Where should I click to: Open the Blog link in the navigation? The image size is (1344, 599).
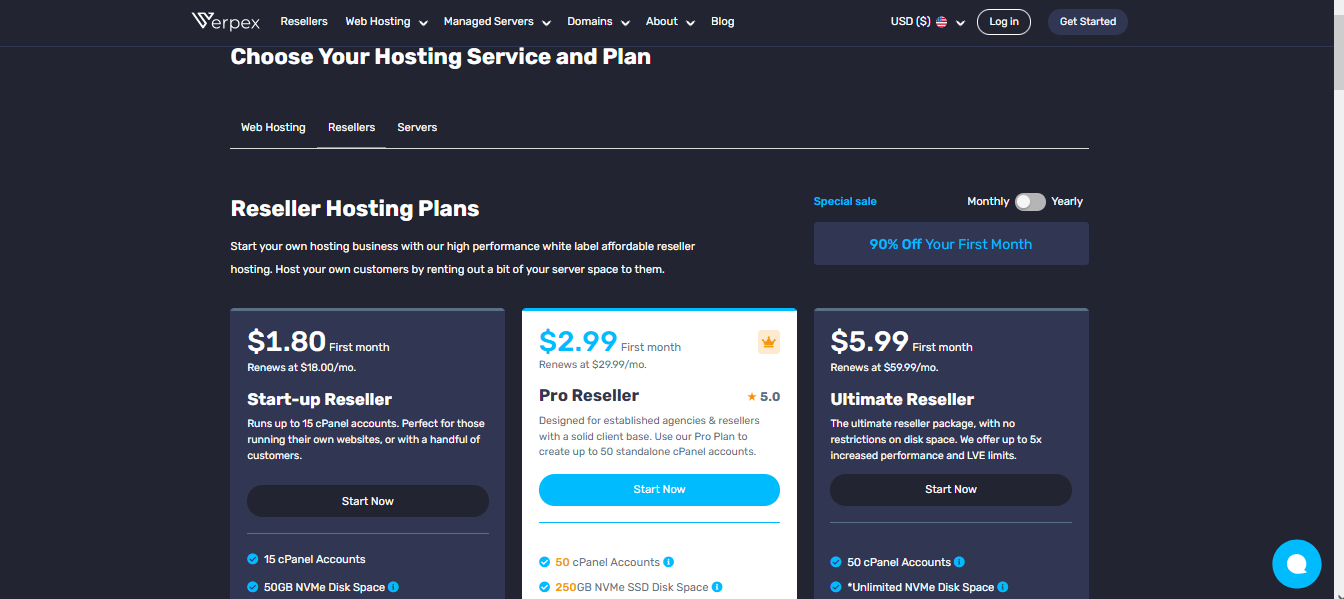click(x=722, y=22)
